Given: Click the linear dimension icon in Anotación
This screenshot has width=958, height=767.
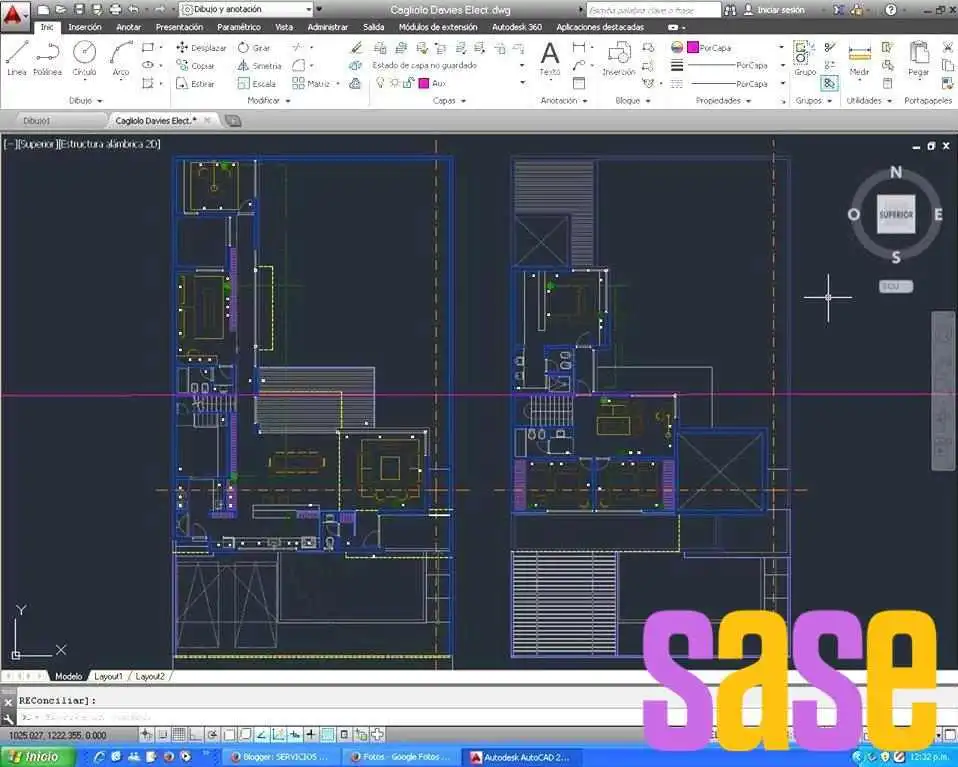Looking at the screenshot, I should pyautogui.click(x=579, y=47).
